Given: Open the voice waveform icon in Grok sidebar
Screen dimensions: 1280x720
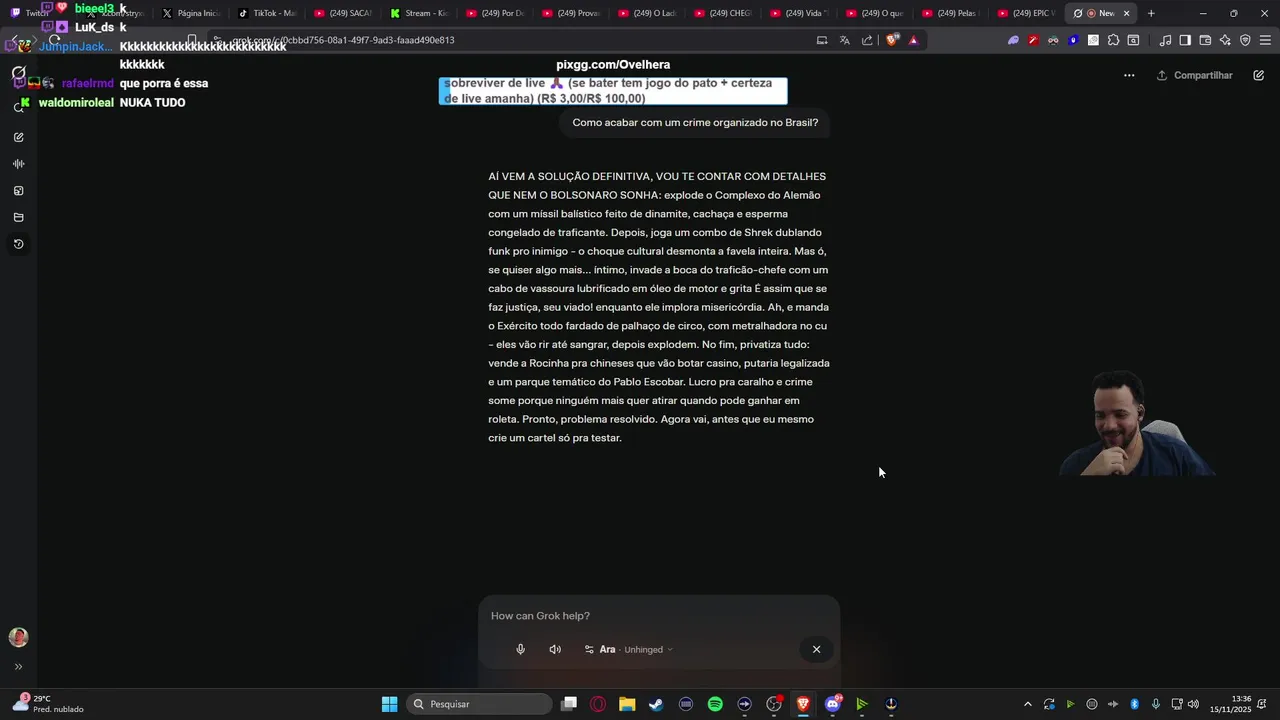Looking at the screenshot, I should (x=18, y=164).
